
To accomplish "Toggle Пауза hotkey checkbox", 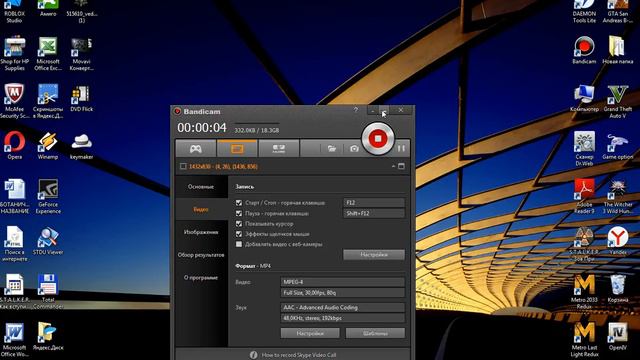I will 239,213.
